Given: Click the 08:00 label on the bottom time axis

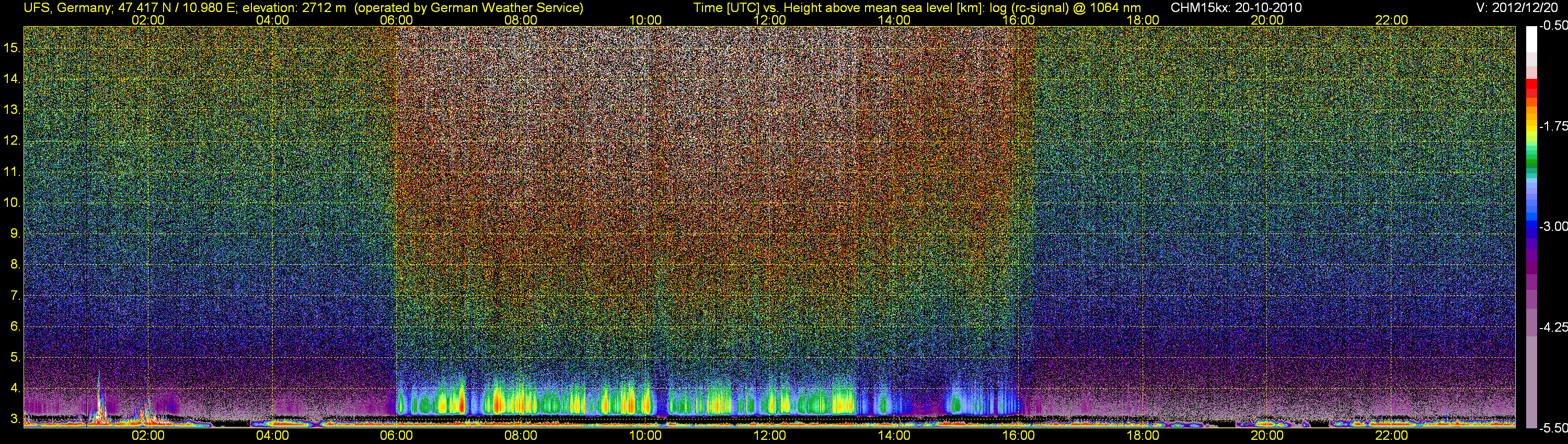Looking at the screenshot, I should coord(521,436).
